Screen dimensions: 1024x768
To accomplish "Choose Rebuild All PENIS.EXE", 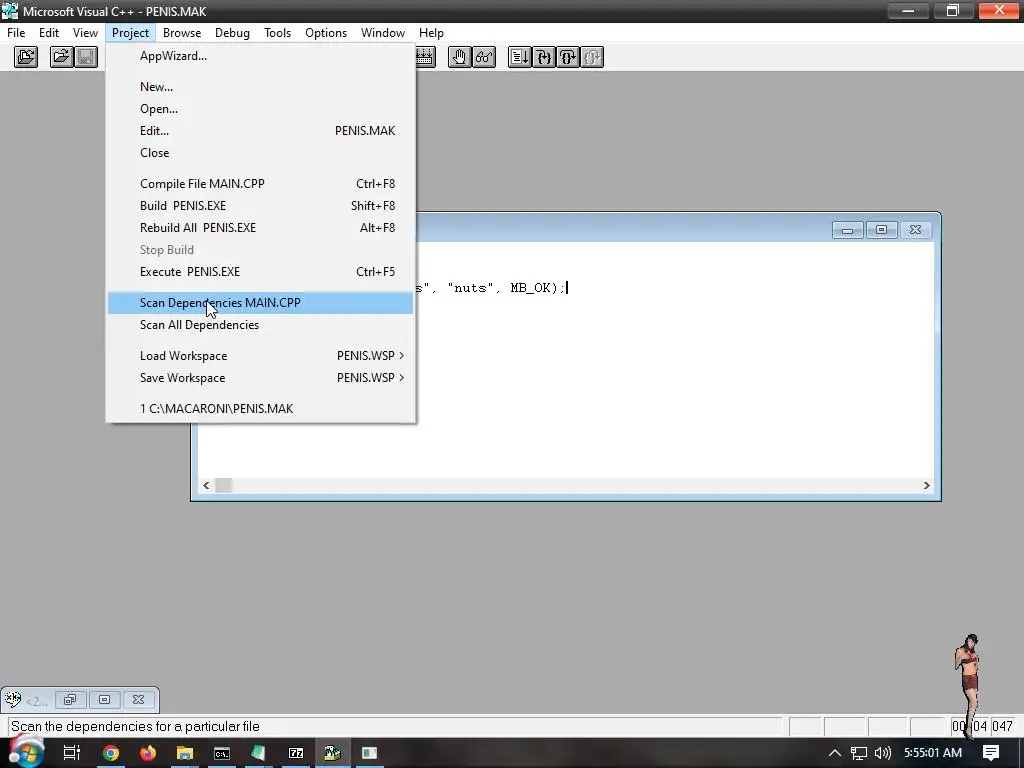I will 261,228.
